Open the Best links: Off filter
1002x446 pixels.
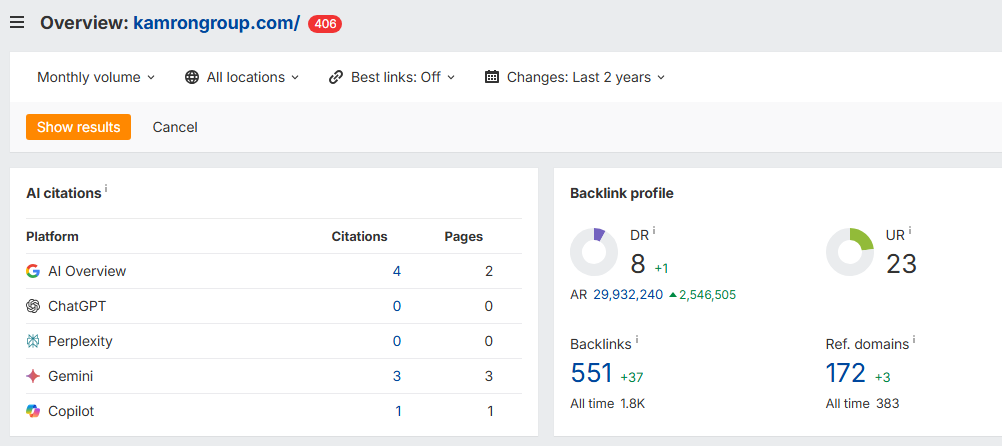click(392, 77)
